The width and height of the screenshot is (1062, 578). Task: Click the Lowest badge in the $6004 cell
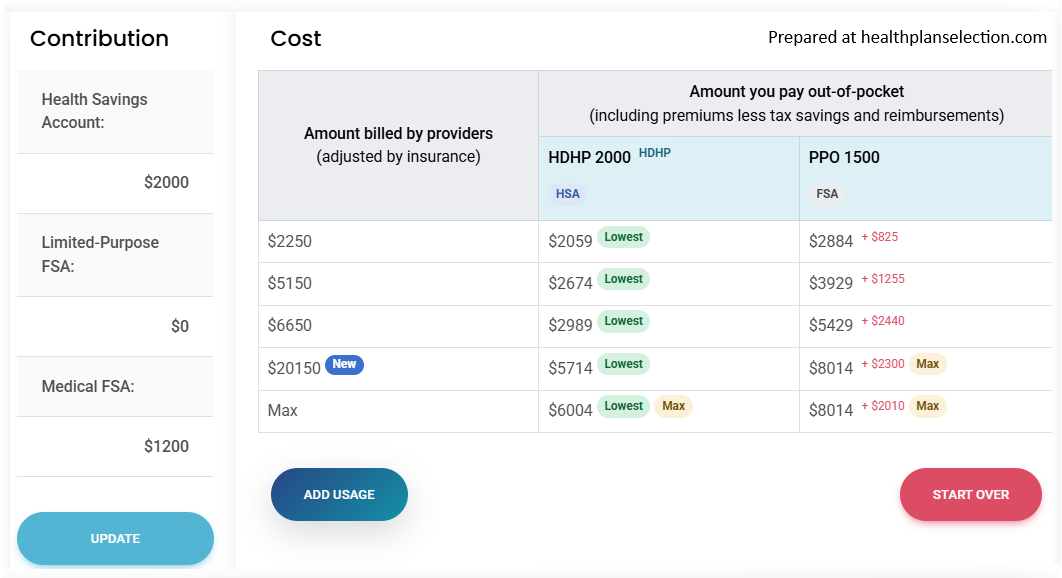623,406
